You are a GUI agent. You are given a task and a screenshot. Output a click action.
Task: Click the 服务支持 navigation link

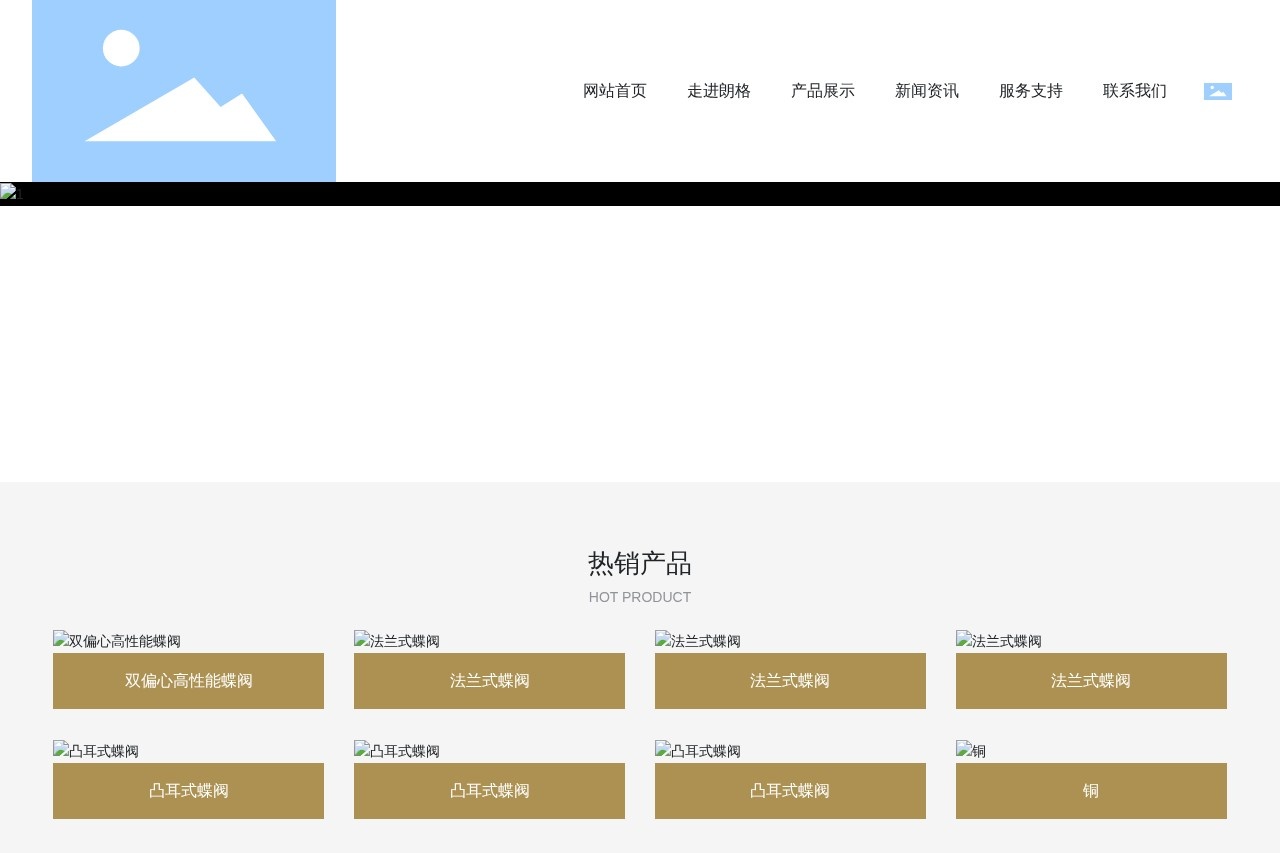coord(1031,91)
